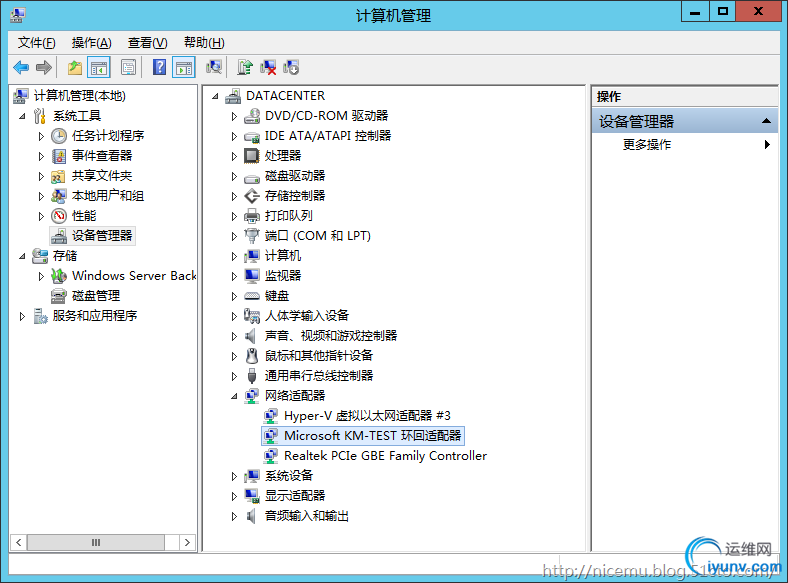The width and height of the screenshot is (788, 583).
Task: Open the 操作(A) menu
Action: (91, 43)
